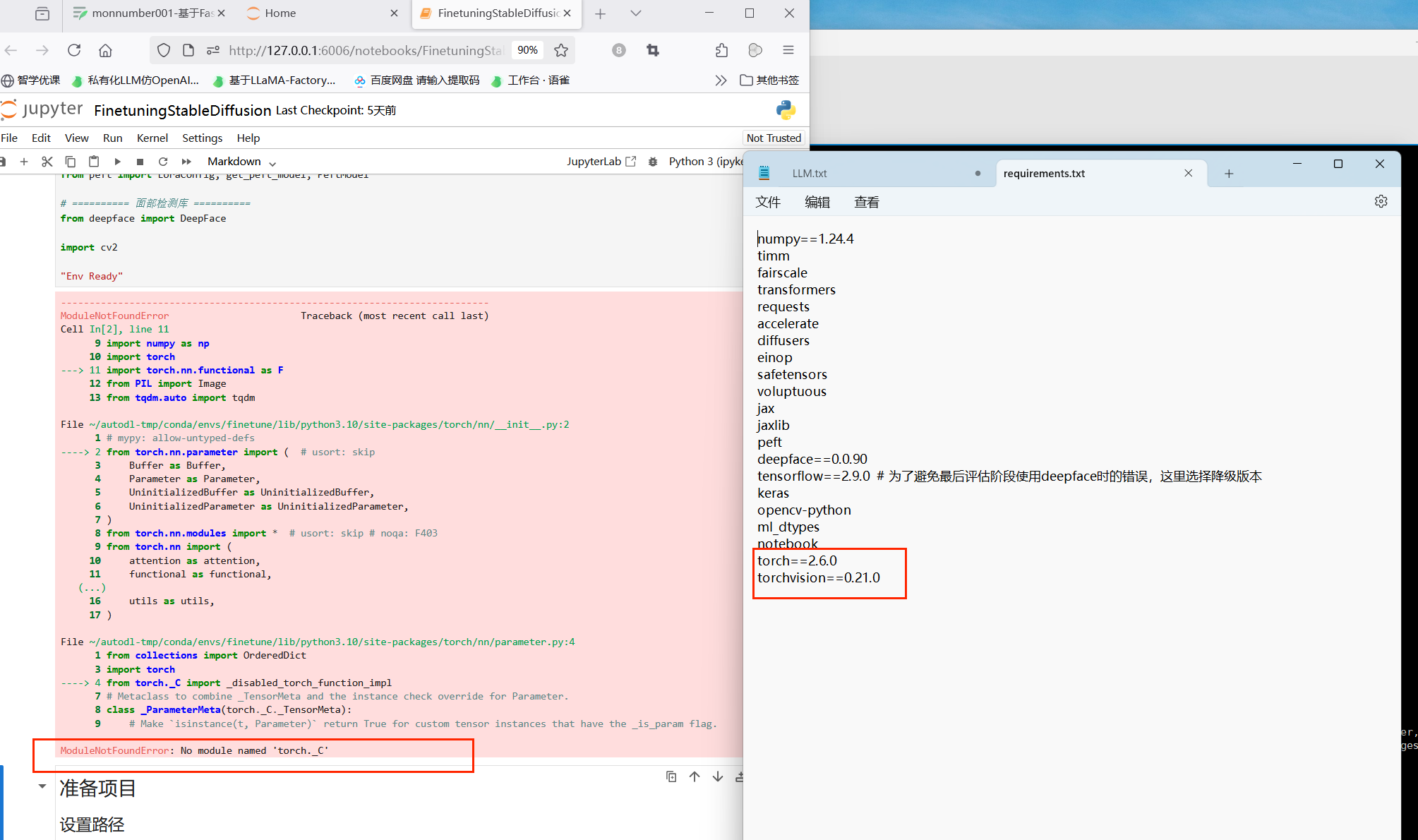Viewport: 1418px width, 840px height.
Task: Click the 90% zoom level indicator
Action: [527, 50]
